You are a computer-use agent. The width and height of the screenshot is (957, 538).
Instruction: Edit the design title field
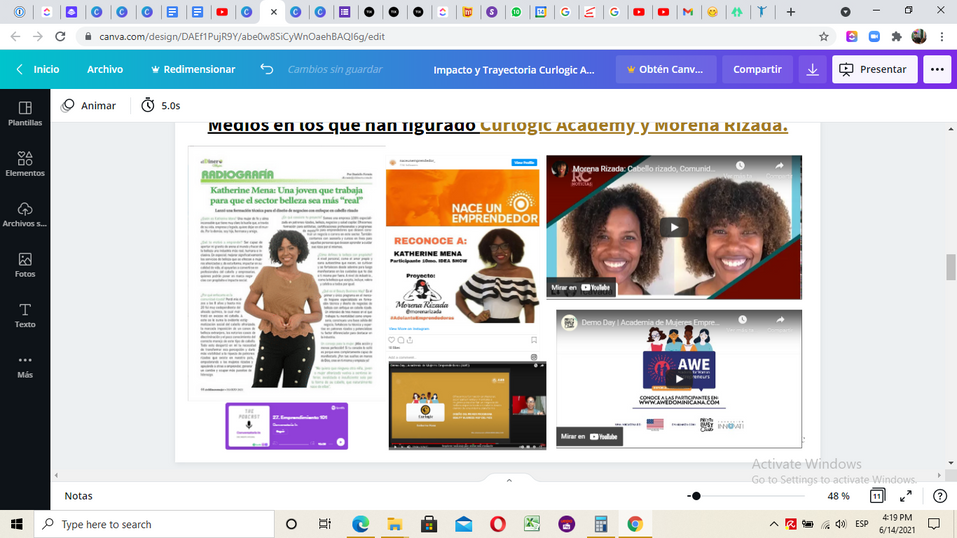pos(514,70)
